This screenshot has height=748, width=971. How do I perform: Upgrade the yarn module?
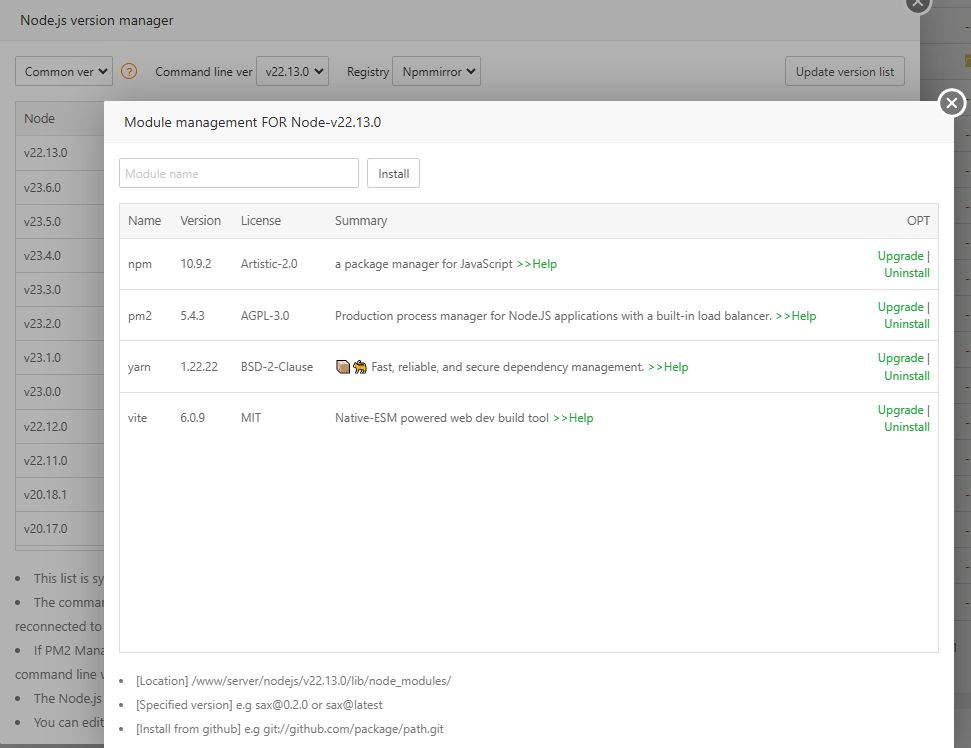900,358
